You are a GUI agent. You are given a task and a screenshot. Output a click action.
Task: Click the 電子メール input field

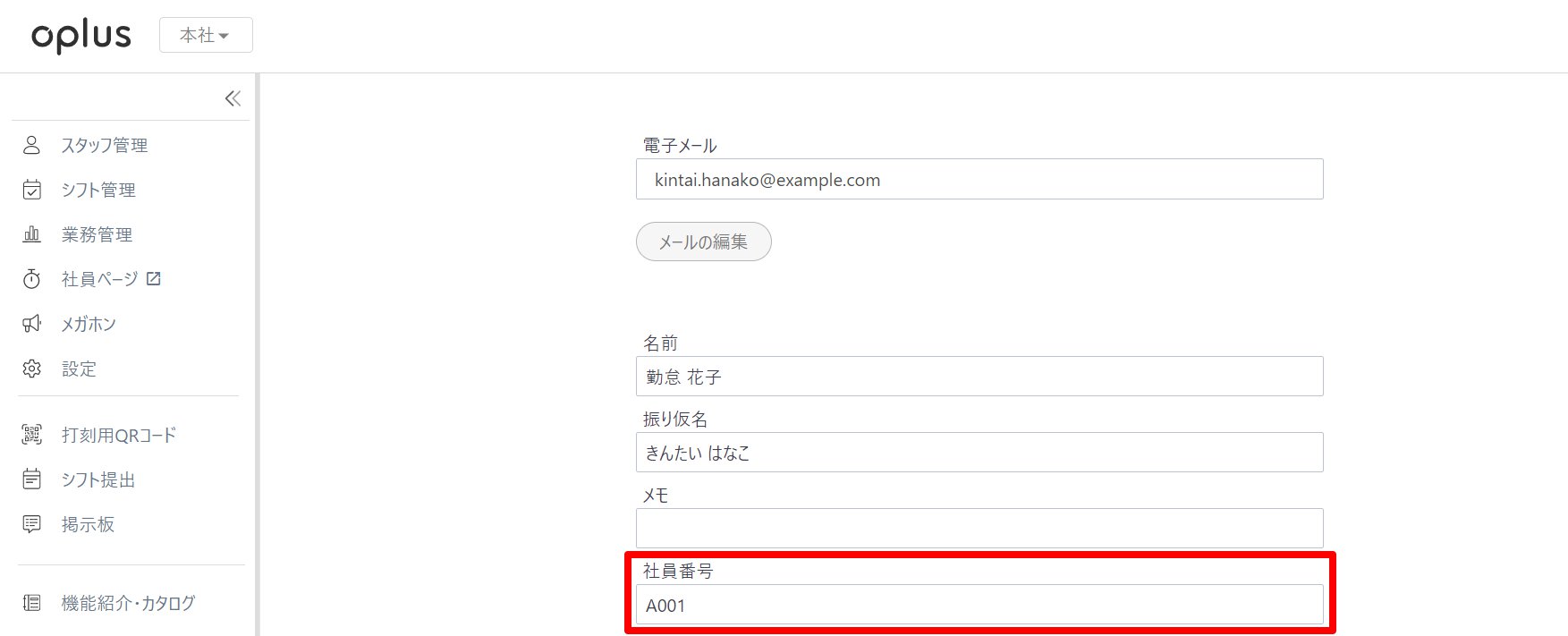click(x=979, y=179)
